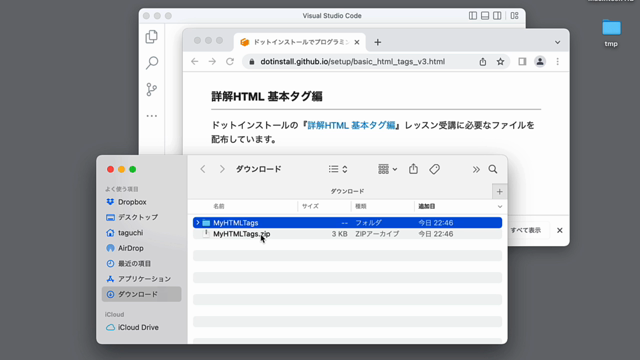This screenshot has height=360, width=640.
Task: Go back in the browser
Action: pyautogui.click(x=195, y=62)
